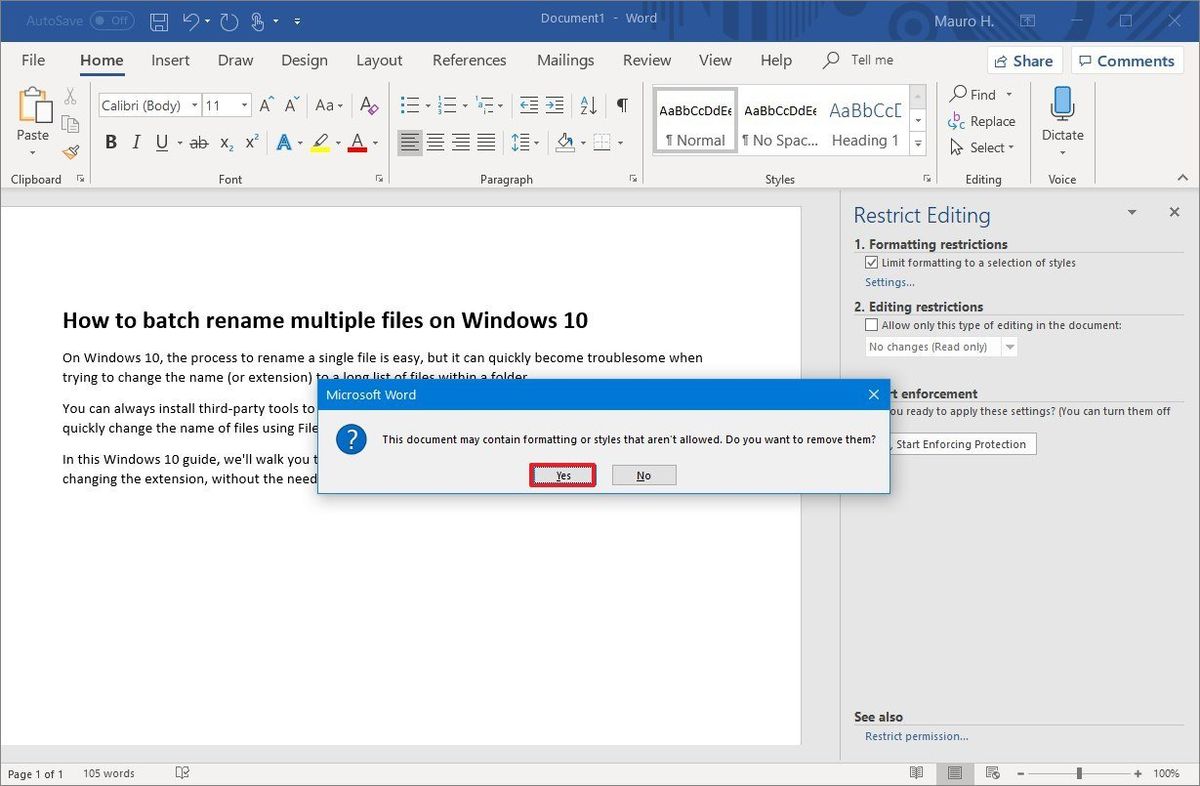Select the Replace tool
This screenshot has width=1200, height=786.
[991, 120]
